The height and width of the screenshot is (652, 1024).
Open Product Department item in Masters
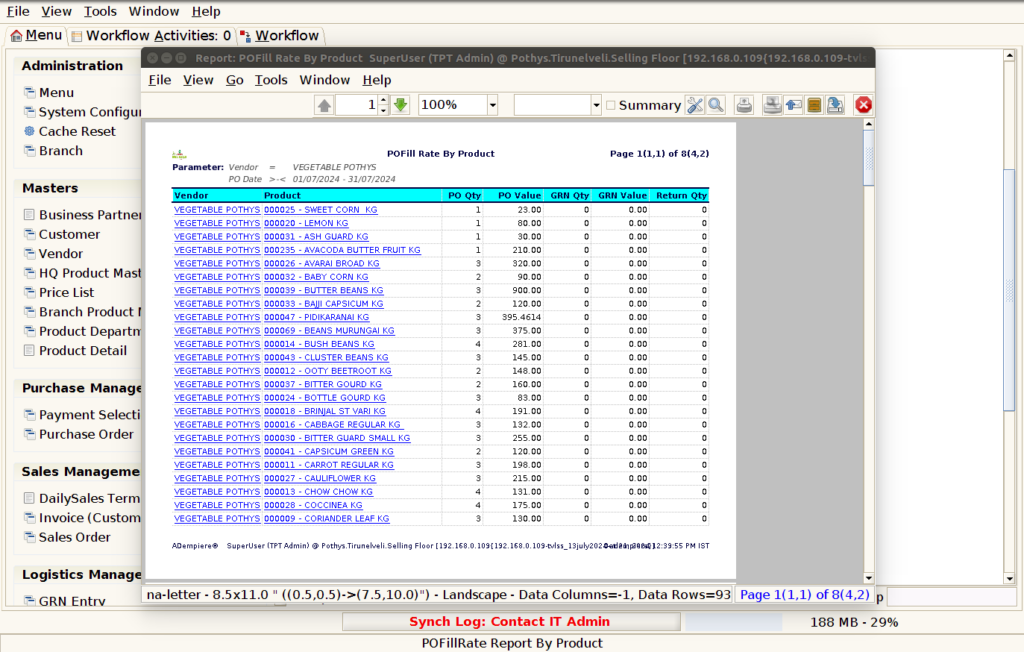coord(82,331)
